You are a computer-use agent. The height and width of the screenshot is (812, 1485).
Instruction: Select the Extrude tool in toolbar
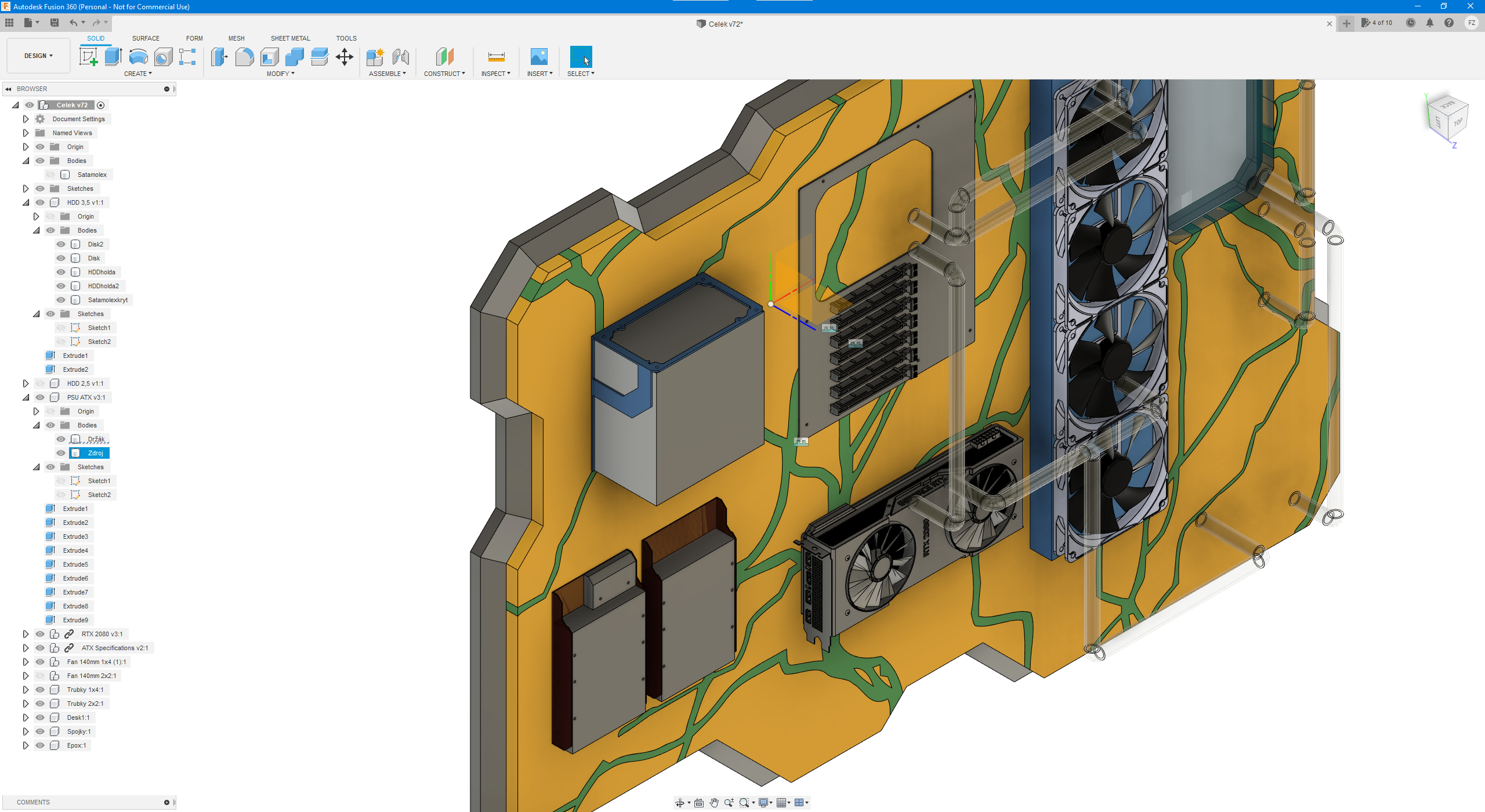click(x=113, y=57)
